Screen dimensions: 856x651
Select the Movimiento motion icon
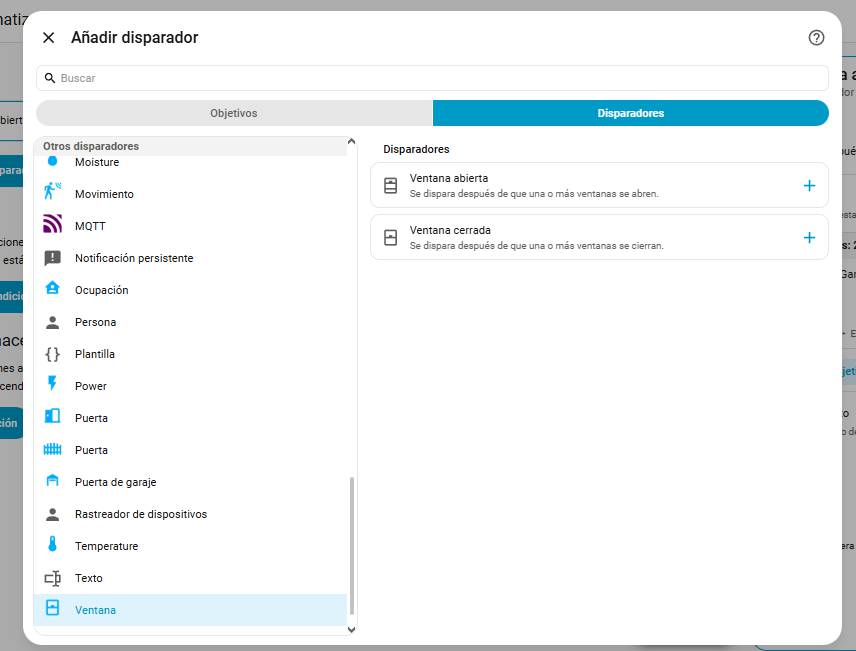coord(53,194)
